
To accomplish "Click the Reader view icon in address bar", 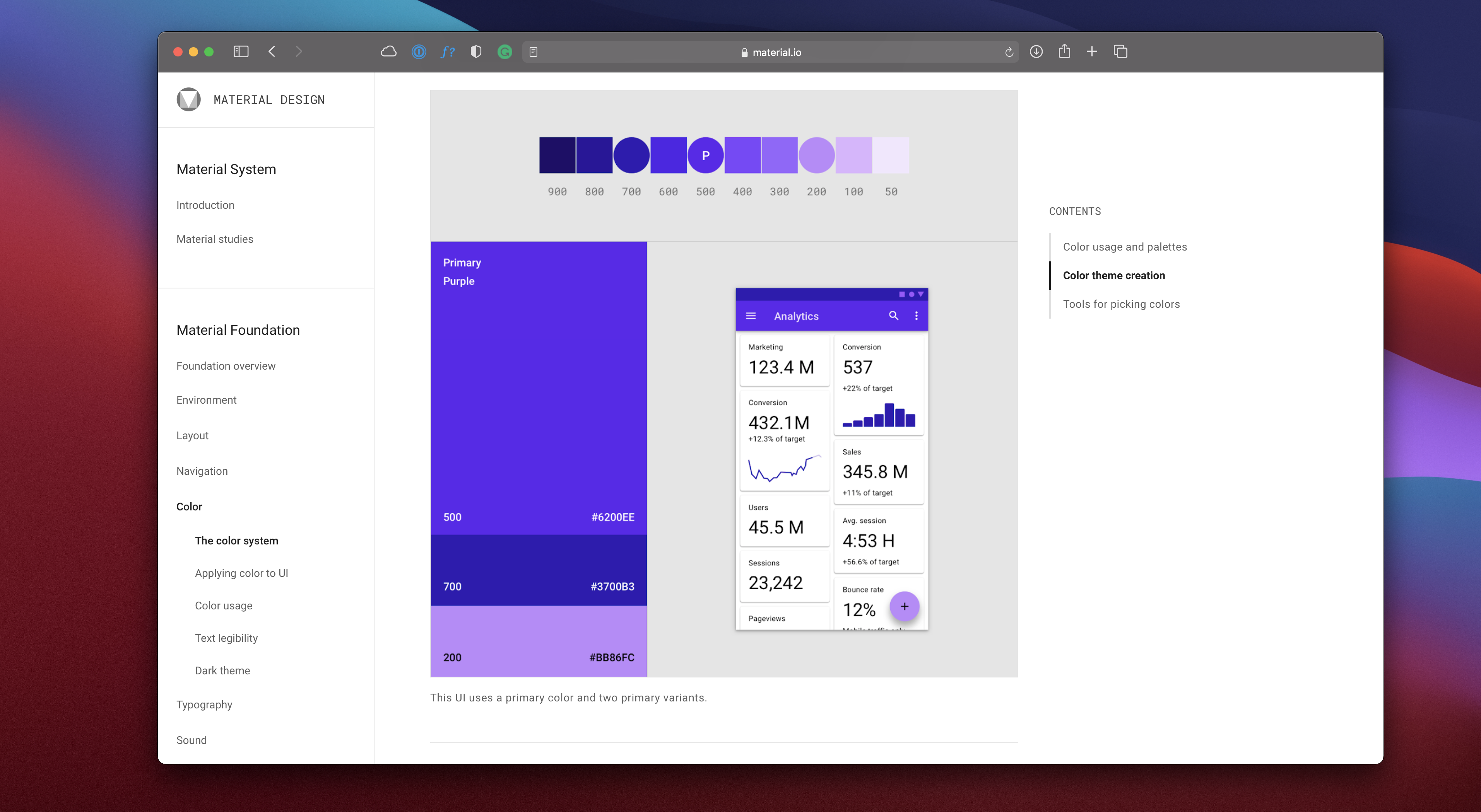I will (x=534, y=52).
